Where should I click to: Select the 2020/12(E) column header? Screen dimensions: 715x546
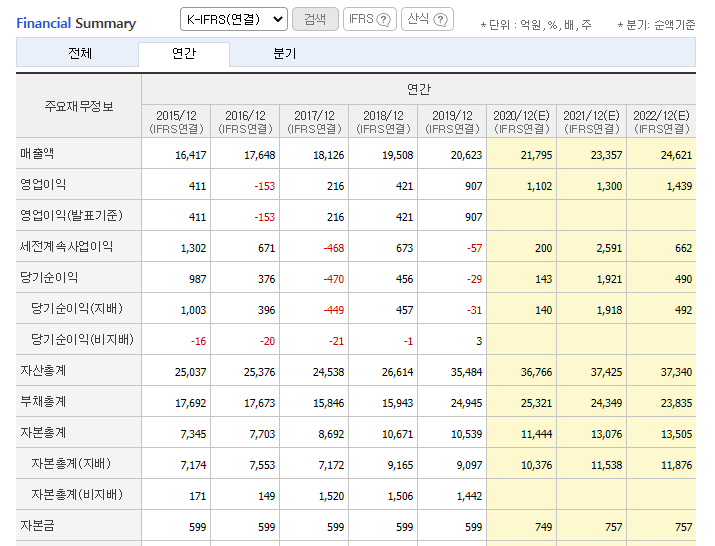(522, 121)
